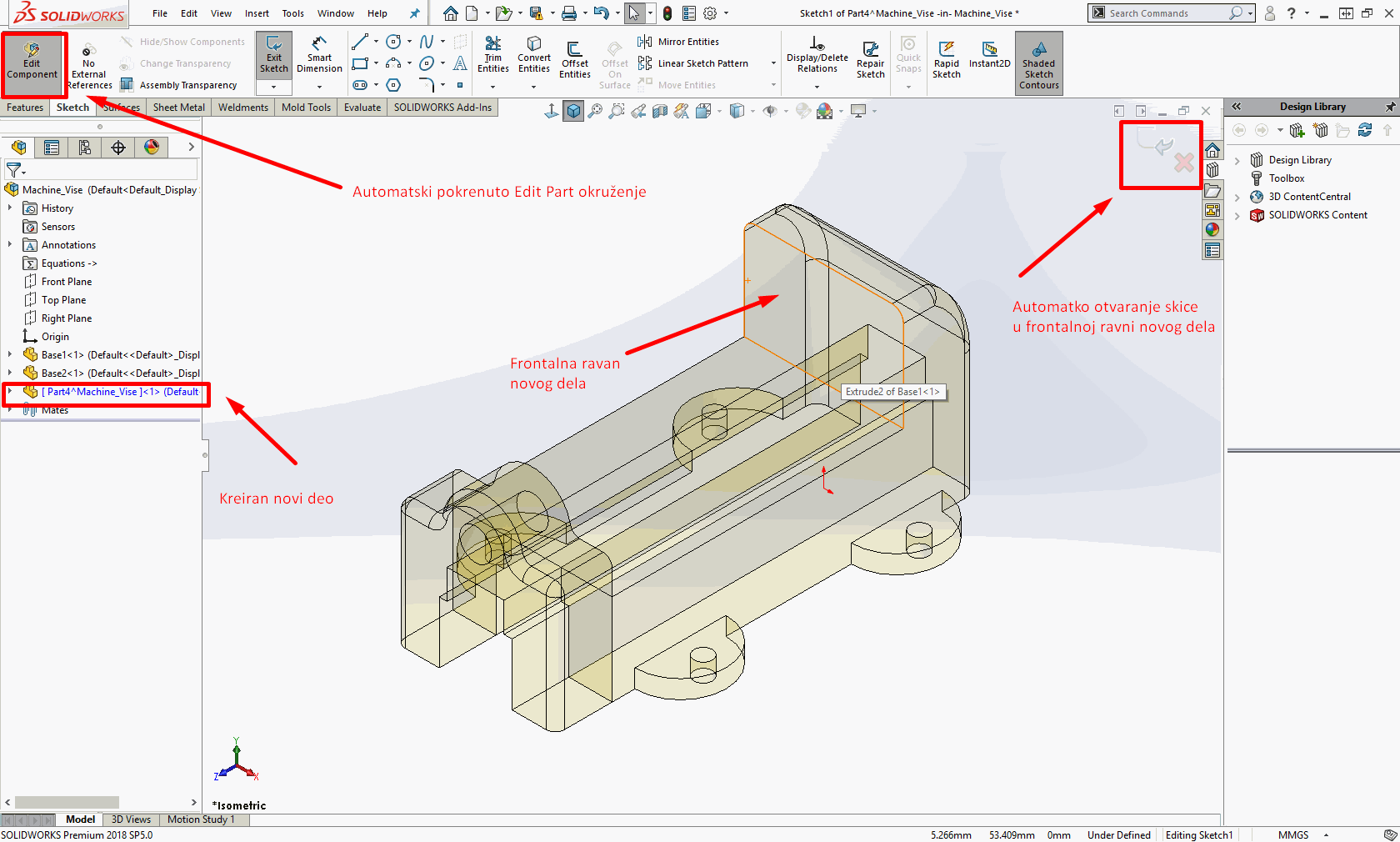
Task: Expand the Annotations folder in tree
Action: click(10, 245)
